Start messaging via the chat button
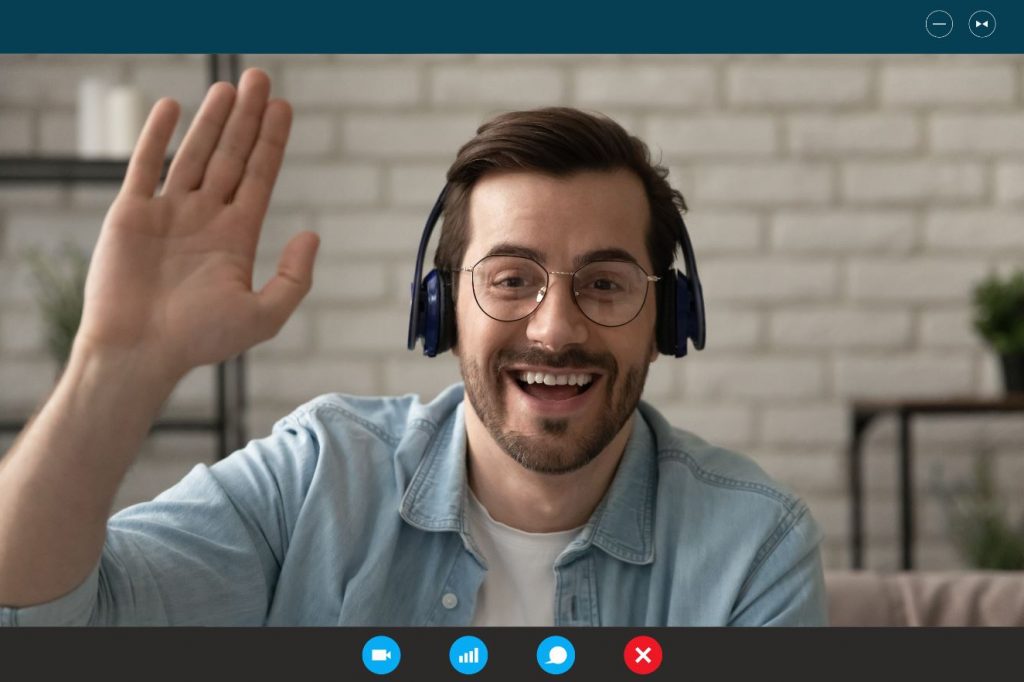 click(x=556, y=655)
